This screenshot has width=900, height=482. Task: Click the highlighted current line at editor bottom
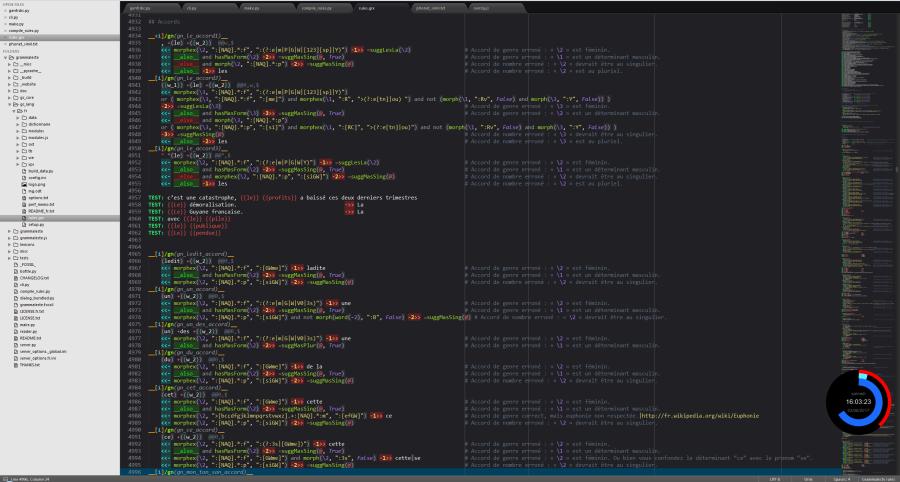coord(479,472)
